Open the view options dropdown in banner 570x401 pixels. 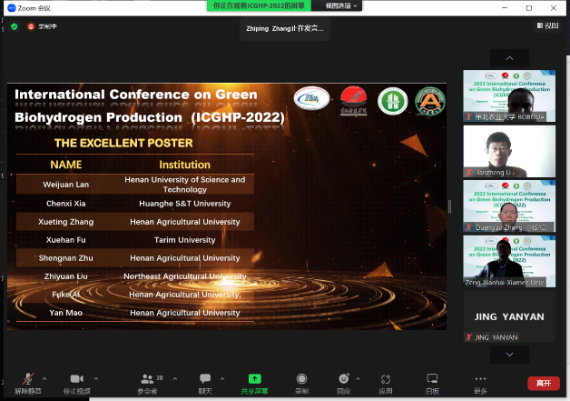[x=340, y=5]
